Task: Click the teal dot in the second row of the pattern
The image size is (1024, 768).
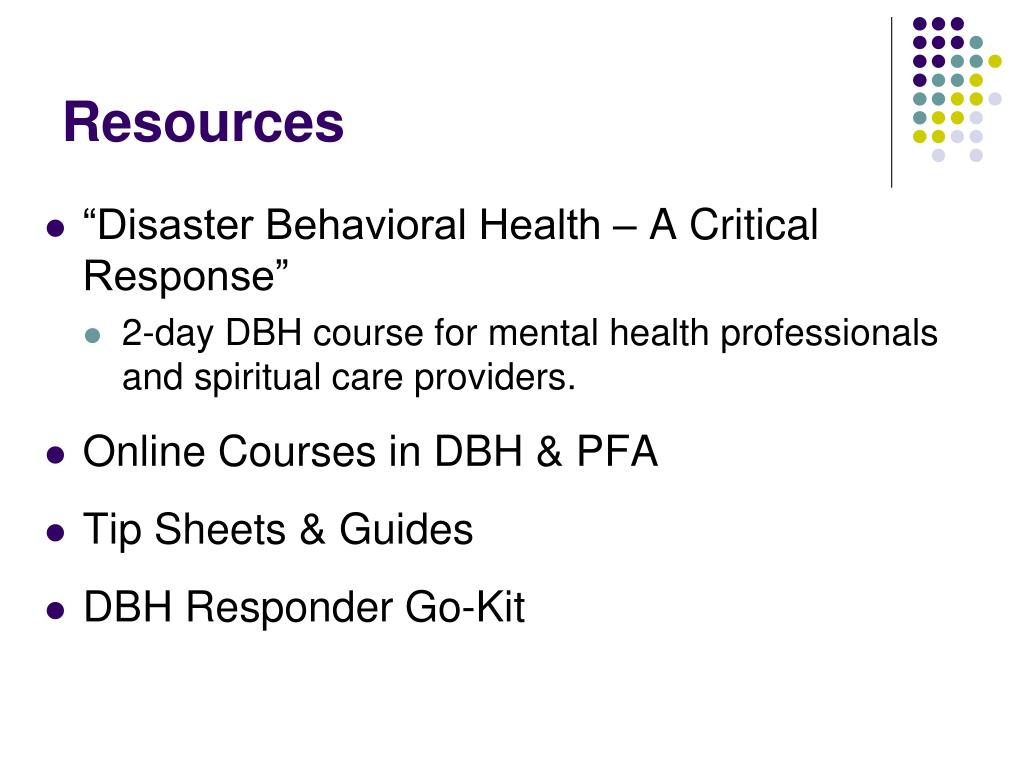Action: 976,43
